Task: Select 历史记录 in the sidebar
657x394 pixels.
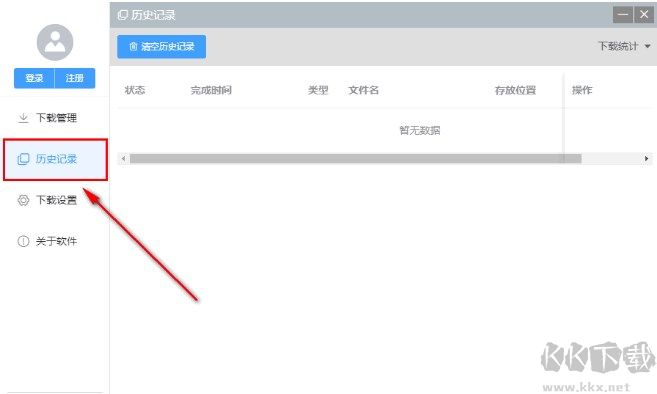Action: pos(55,159)
